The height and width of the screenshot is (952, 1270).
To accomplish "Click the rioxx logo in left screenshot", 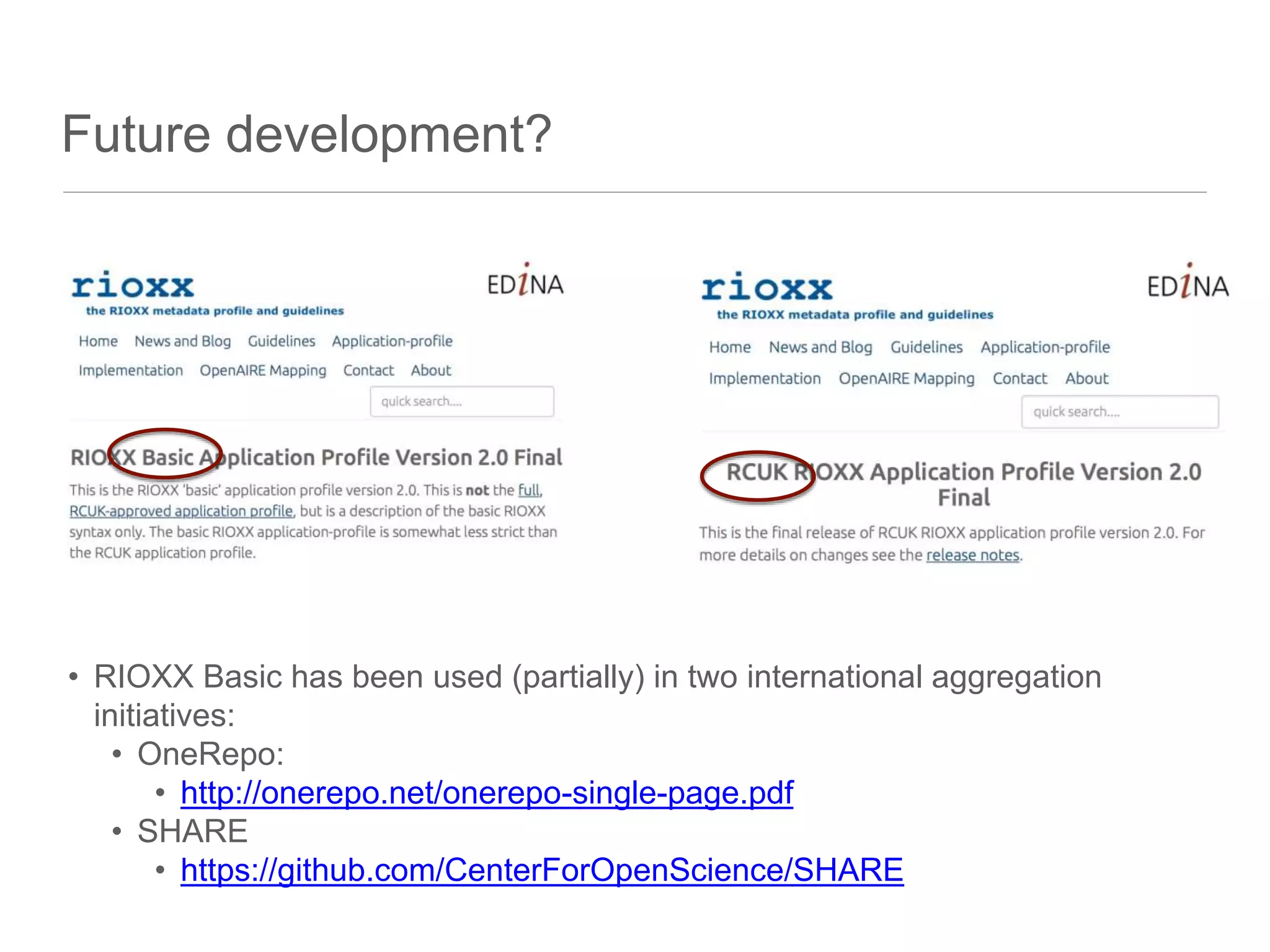I will (133, 285).
